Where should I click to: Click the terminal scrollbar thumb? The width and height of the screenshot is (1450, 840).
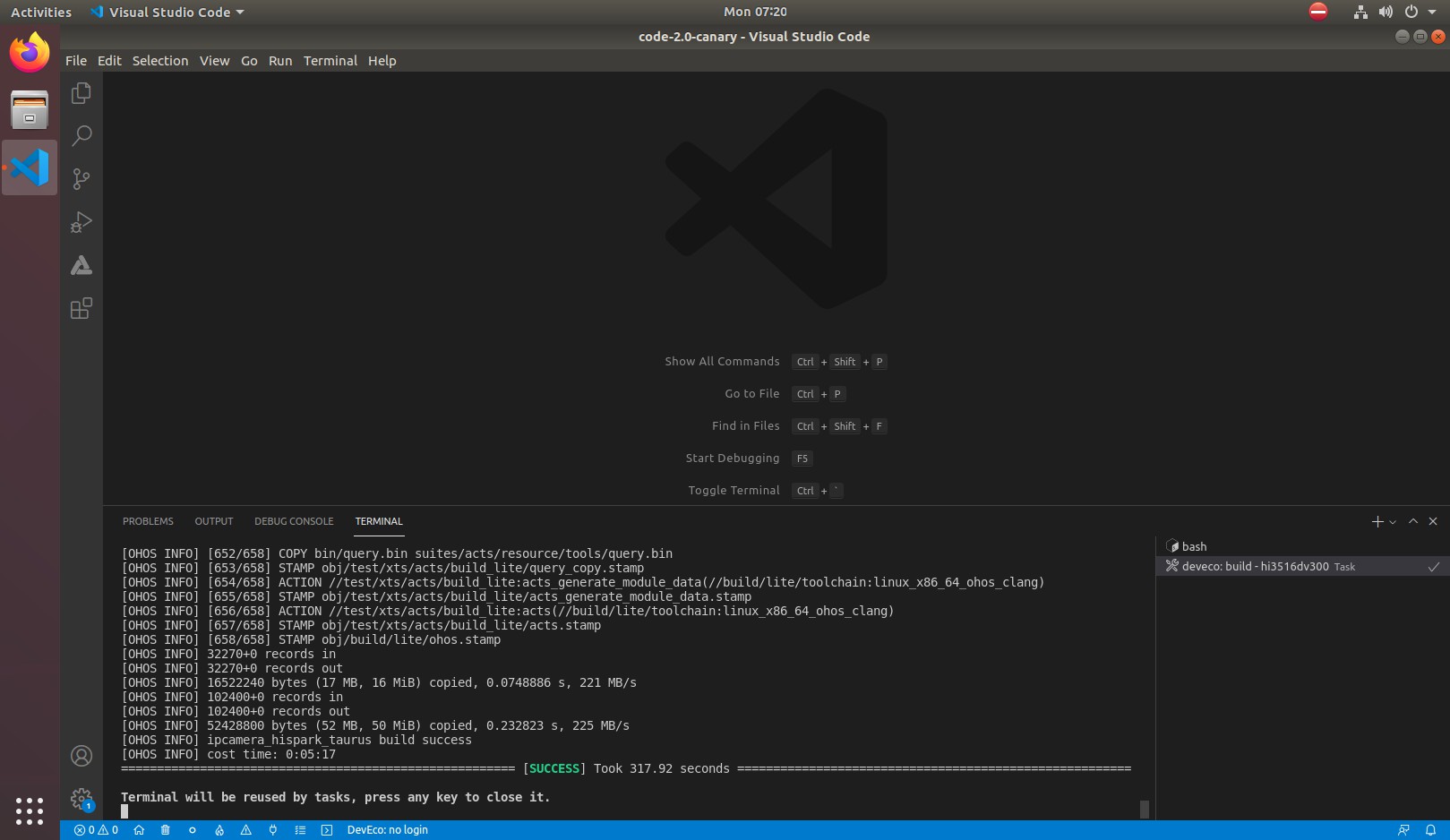click(x=1144, y=809)
